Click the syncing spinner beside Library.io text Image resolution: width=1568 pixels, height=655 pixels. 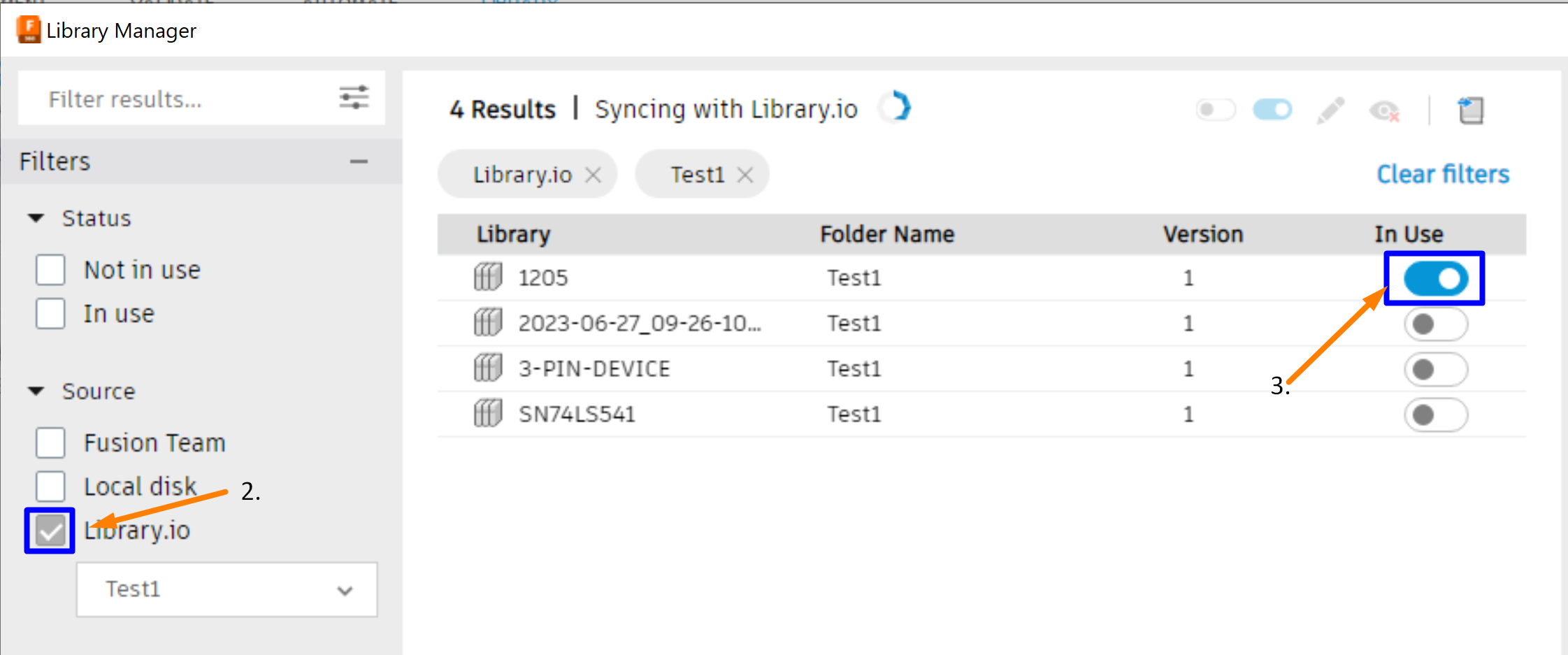[896, 107]
